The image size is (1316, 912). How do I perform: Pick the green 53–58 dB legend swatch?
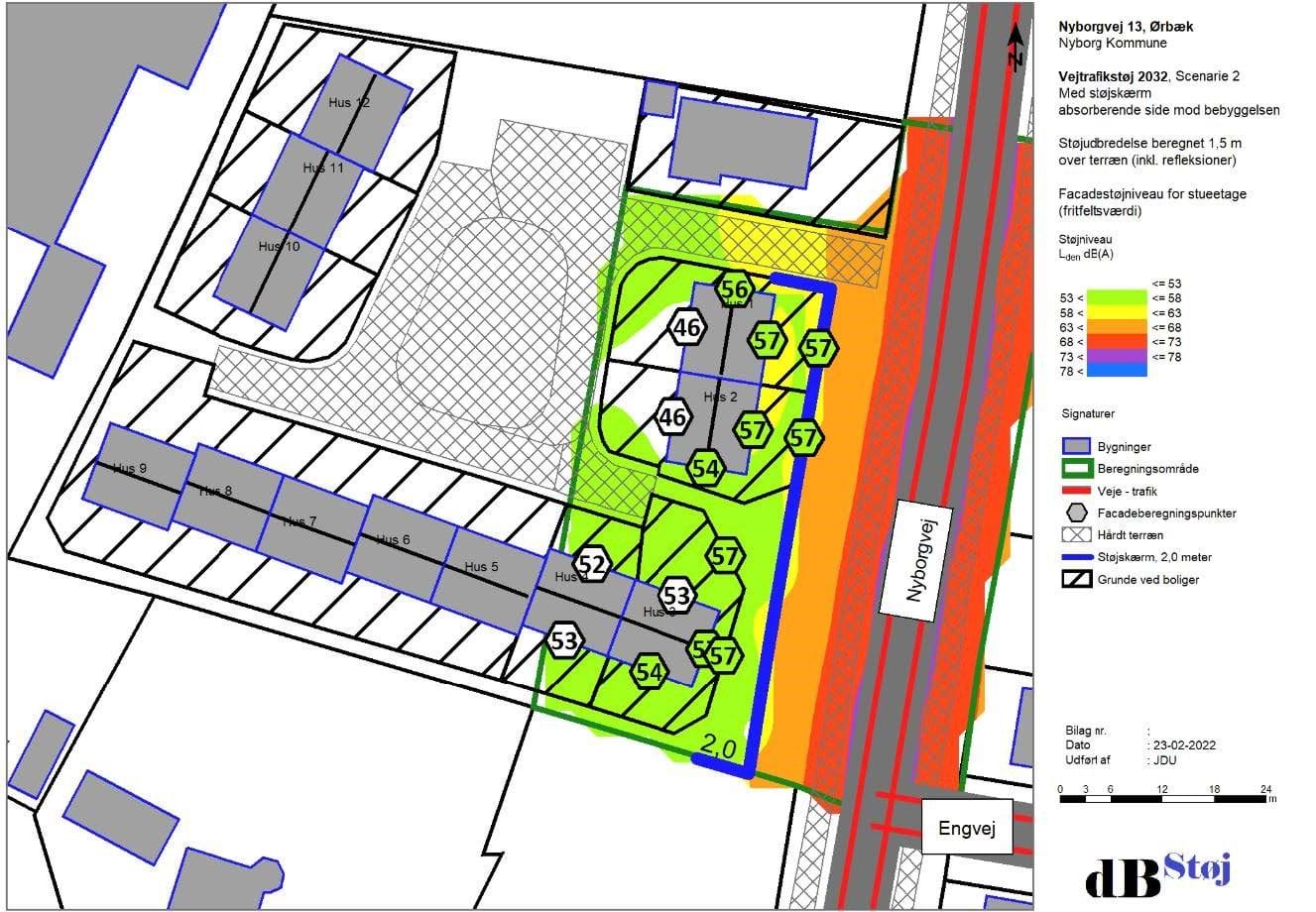click(1106, 297)
